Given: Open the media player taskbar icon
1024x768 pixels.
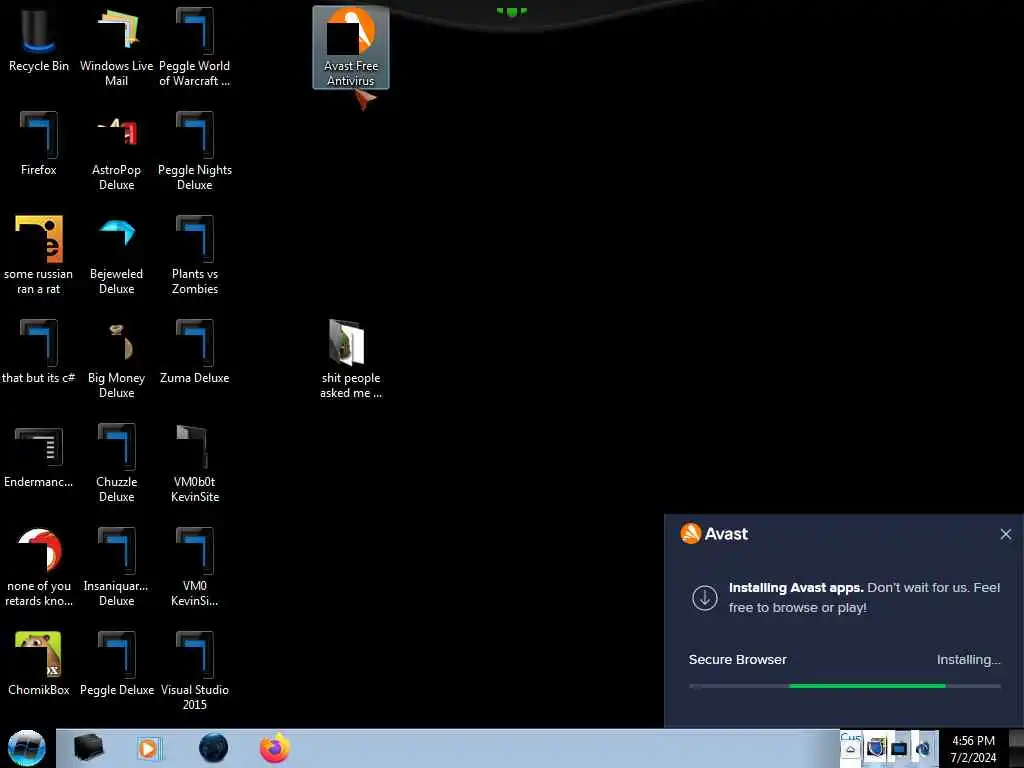Looking at the screenshot, I should [148, 748].
